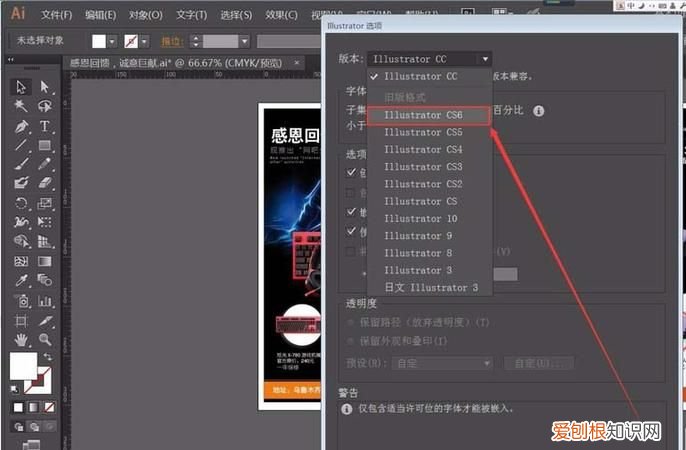The width and height of the screenshot is (686, 450).
Task: Select 保留路径（放弃透明度）radio button
Action: (350, 323)
